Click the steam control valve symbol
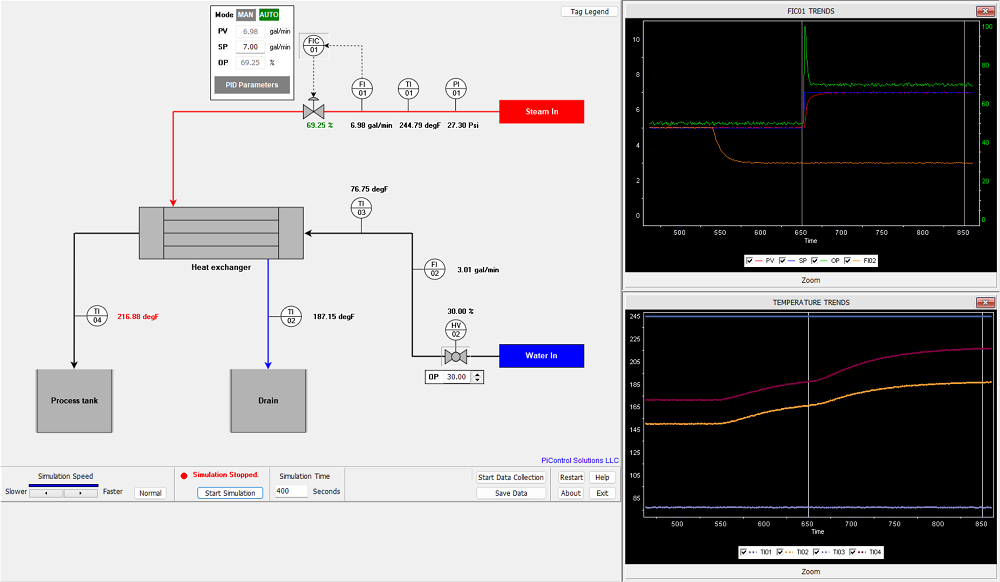The image size is (1000, 582). click(313, 110)
